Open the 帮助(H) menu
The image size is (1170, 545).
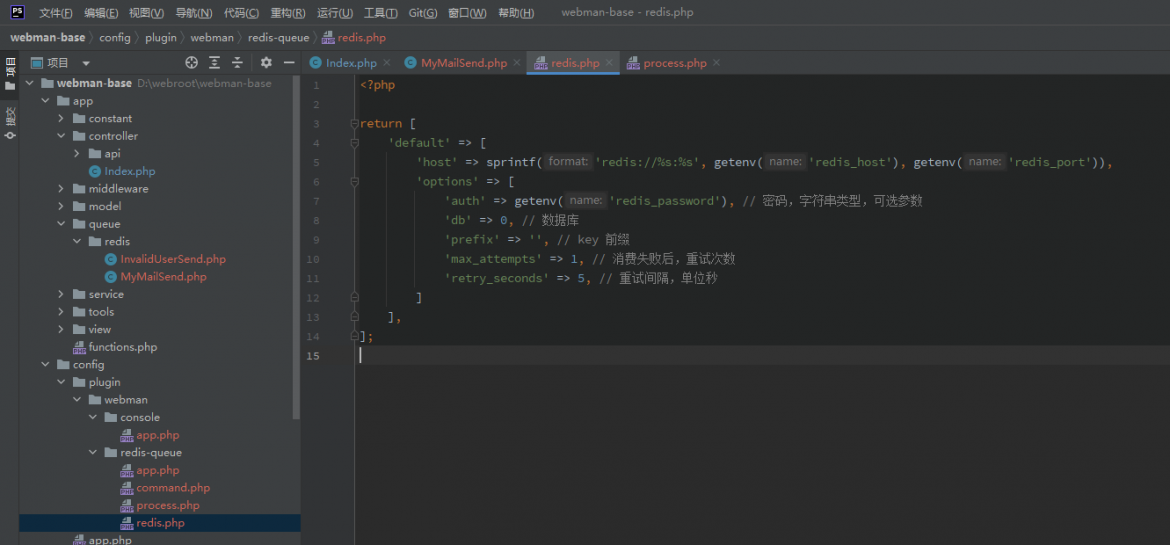(x=516, y=13)
